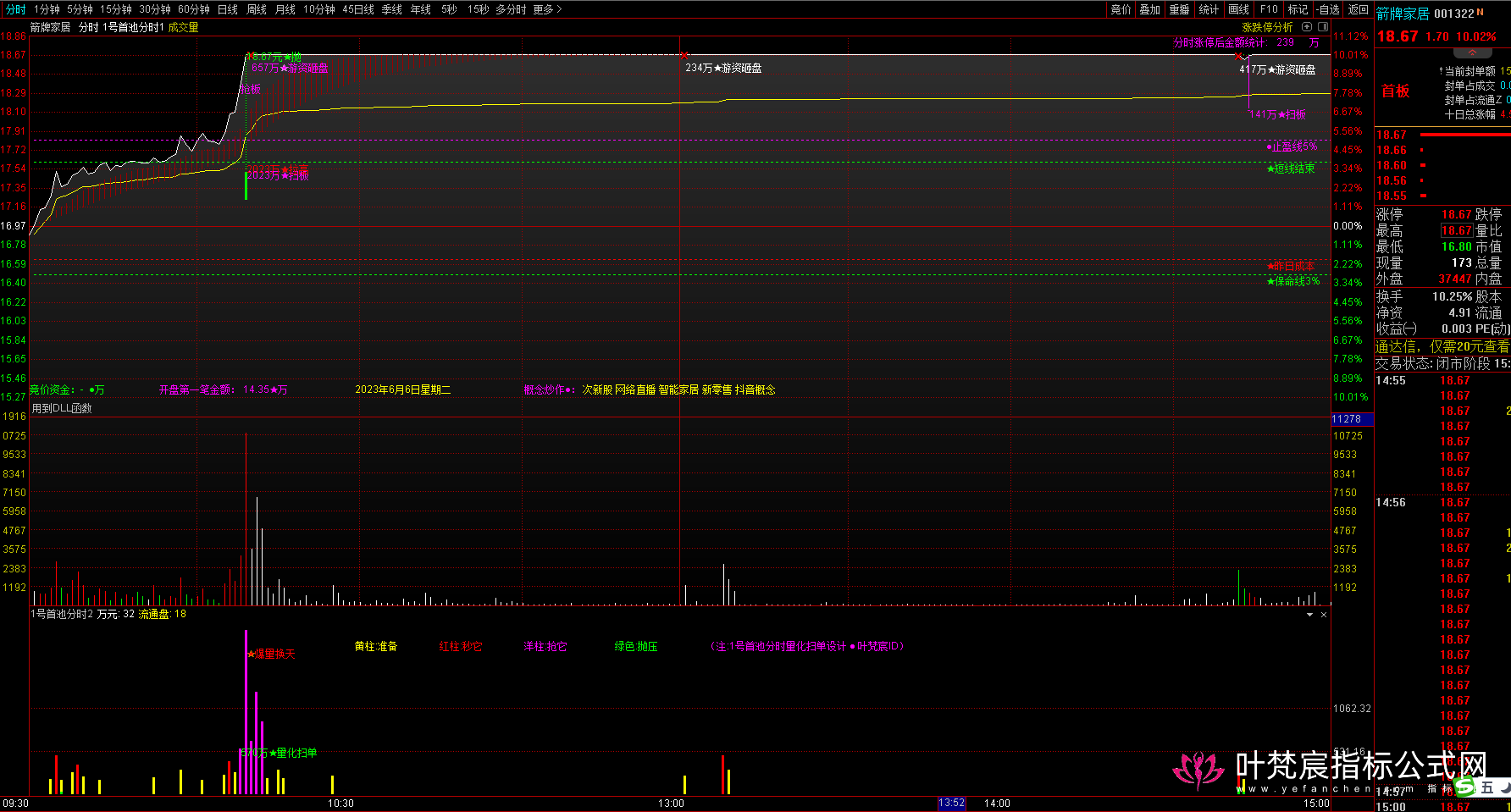Image resolution: width=1511 pixels, height=812 pixels.
Task: Click the 14:55 tick time entry
Action: click(1391, 380)
